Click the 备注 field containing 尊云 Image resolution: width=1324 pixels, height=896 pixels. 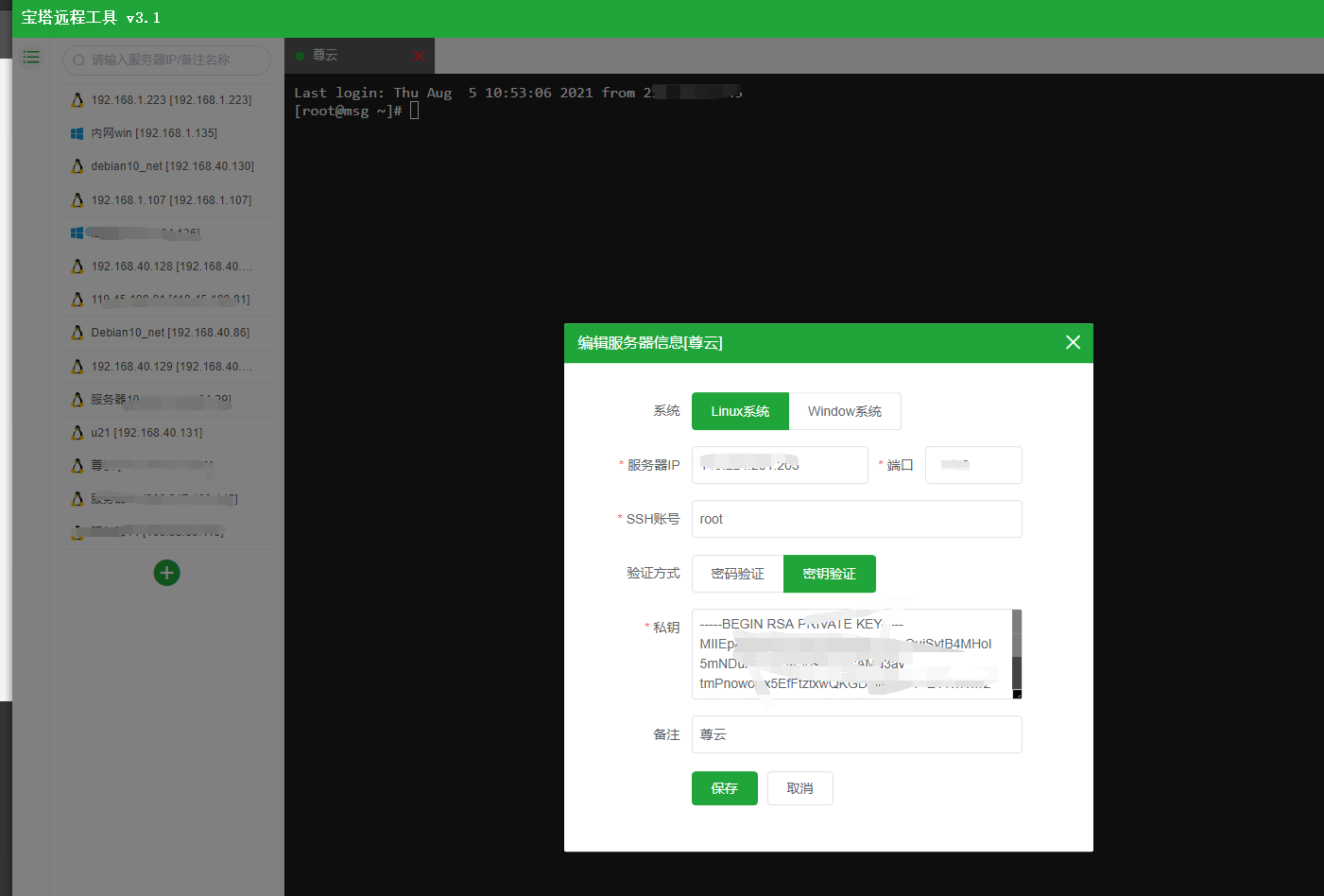(x=857, y=734)
